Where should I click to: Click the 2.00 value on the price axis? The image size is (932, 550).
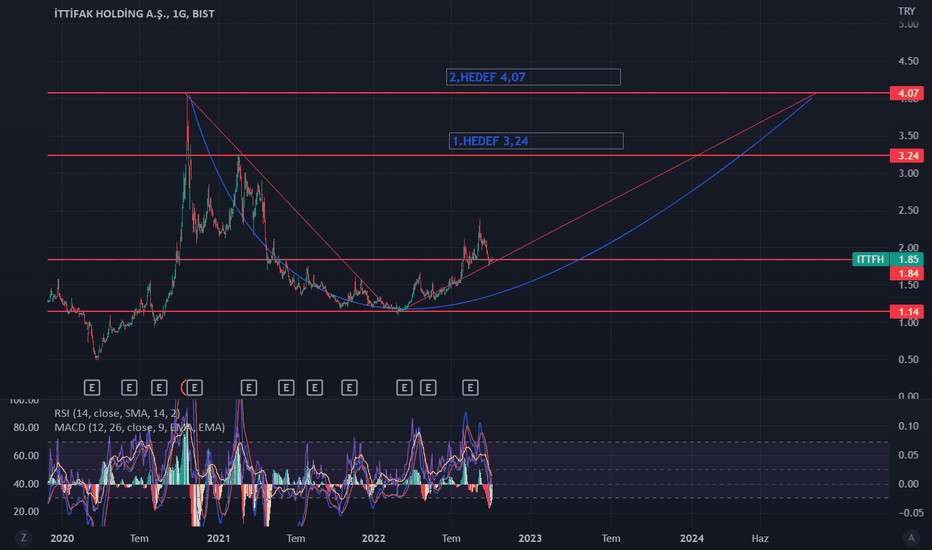click(908, 248)
